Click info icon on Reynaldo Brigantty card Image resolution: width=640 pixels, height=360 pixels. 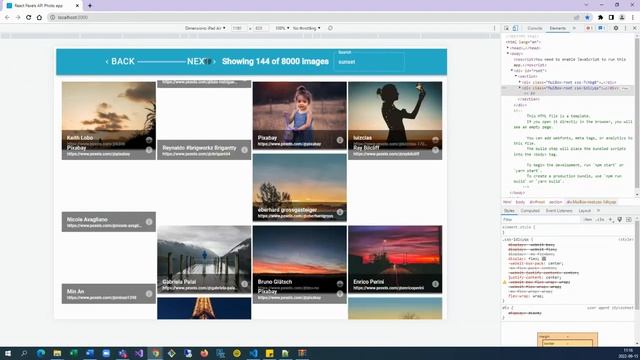coord(244,150)
